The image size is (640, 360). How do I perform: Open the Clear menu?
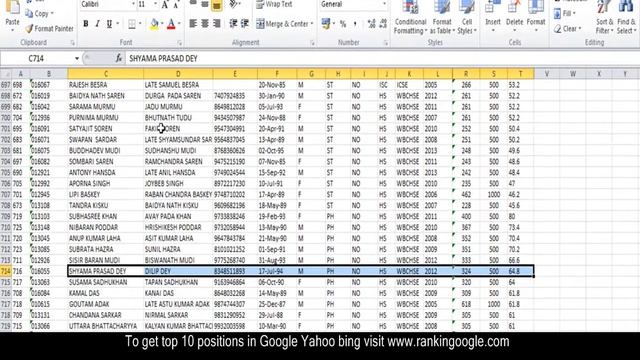pyautogui.click(x=567, y=29)
